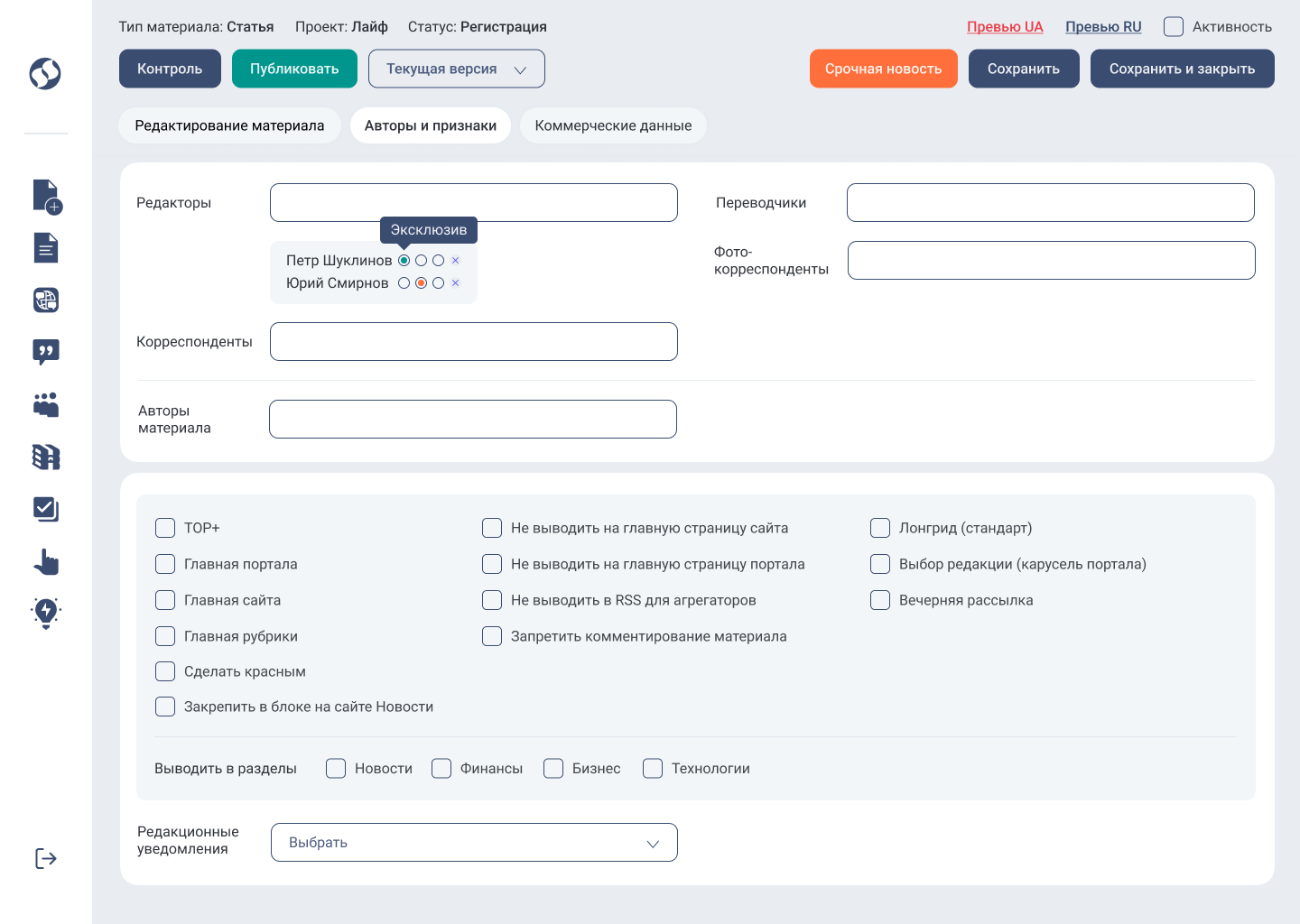The height and width of the screenshot is (924, 1300).
Task: Check the TOP+ checkbox
Action: [165, 528]
